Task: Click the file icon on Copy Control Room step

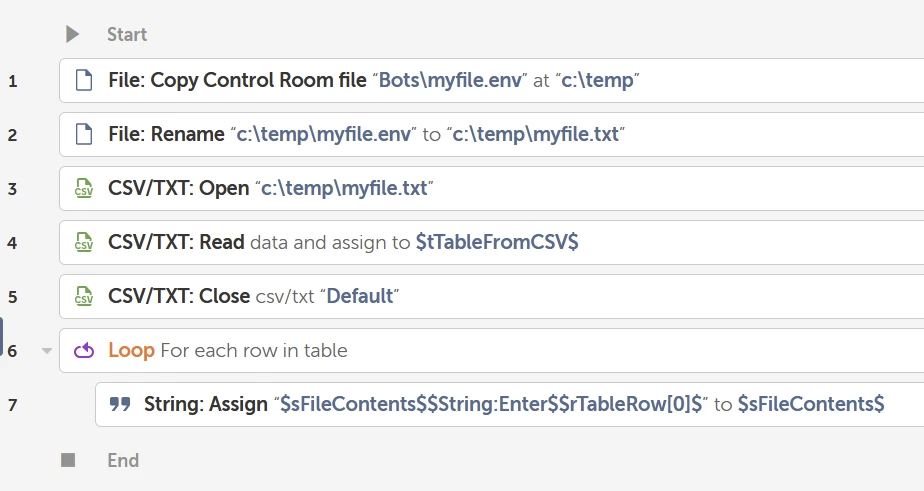Action: coord(85,80)
